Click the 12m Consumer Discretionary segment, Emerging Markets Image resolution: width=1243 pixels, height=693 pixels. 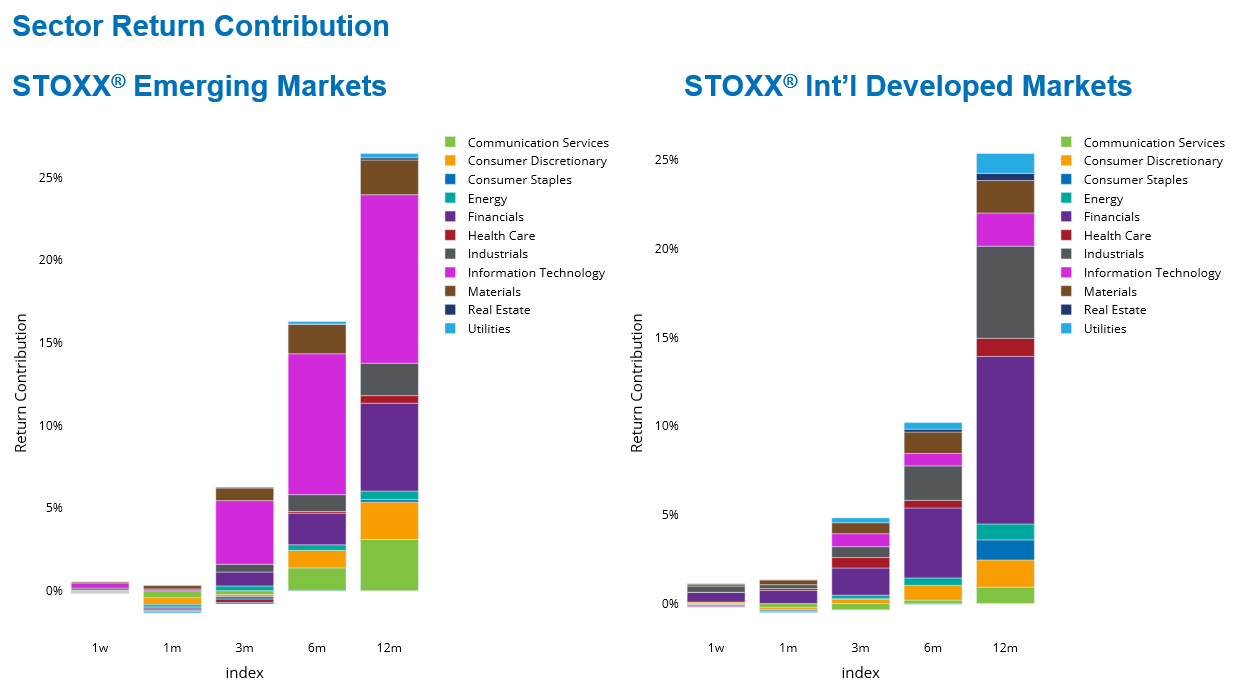[389, 520]
